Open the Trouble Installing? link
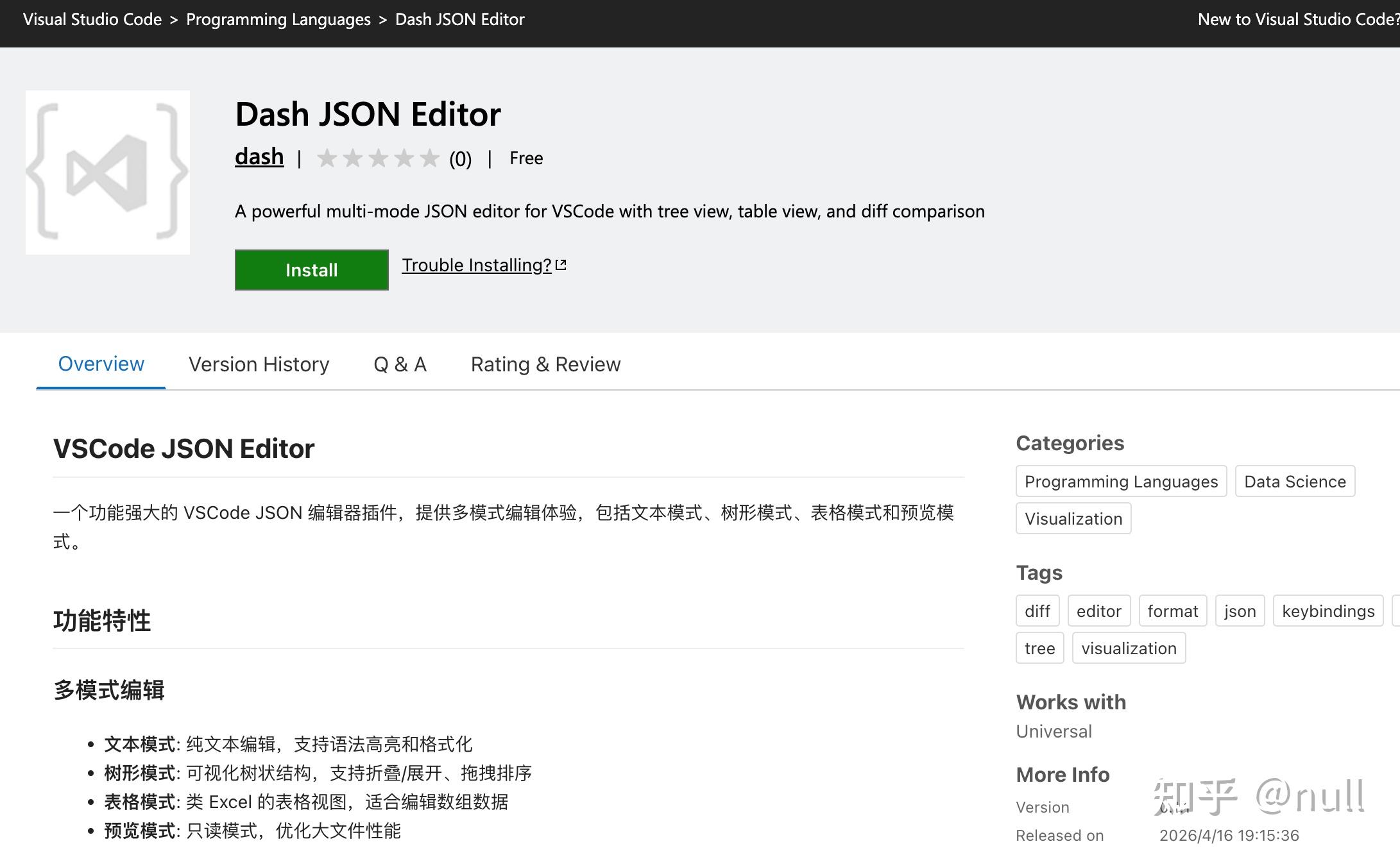 477,265
